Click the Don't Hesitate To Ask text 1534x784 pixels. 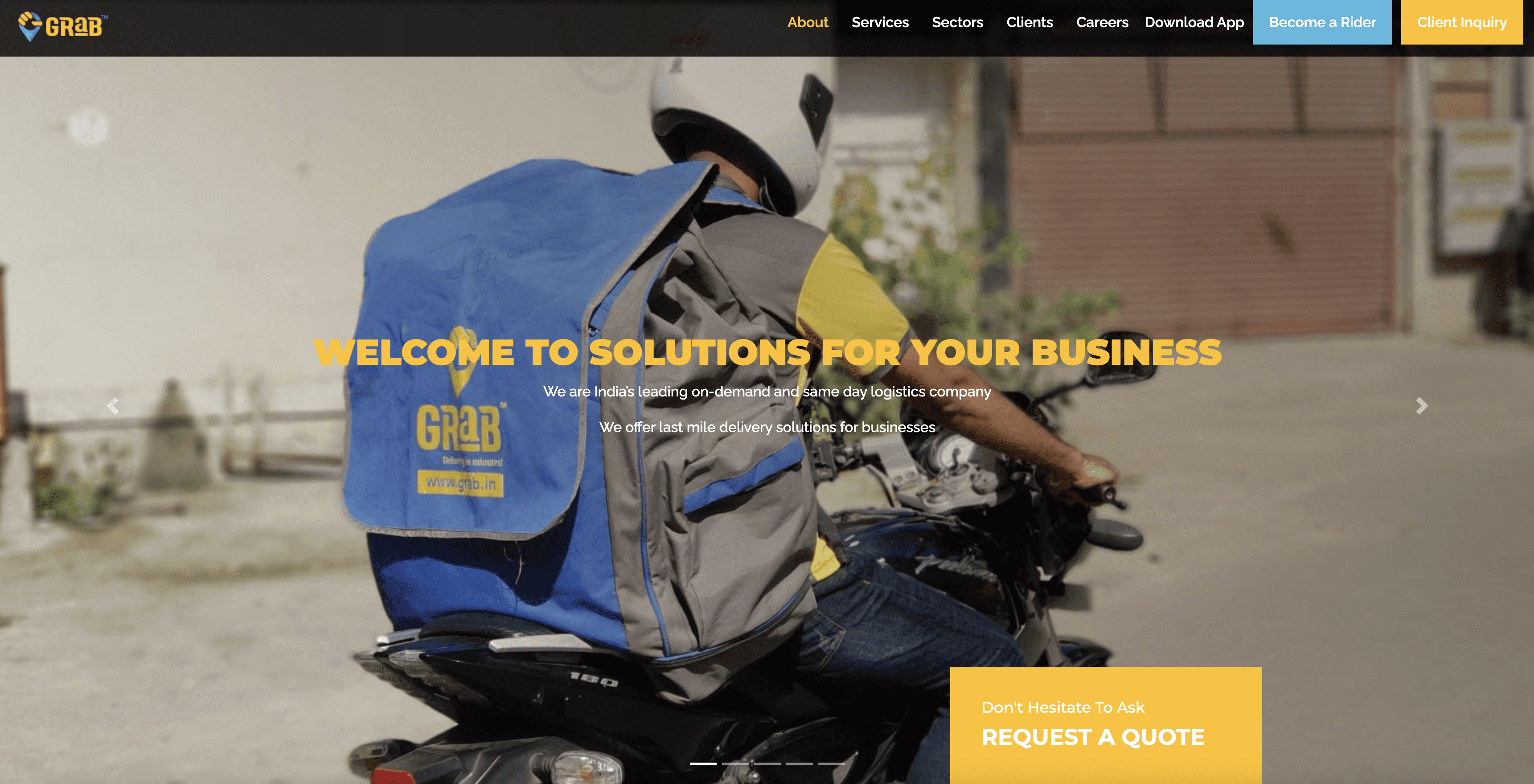point(1063,707)
